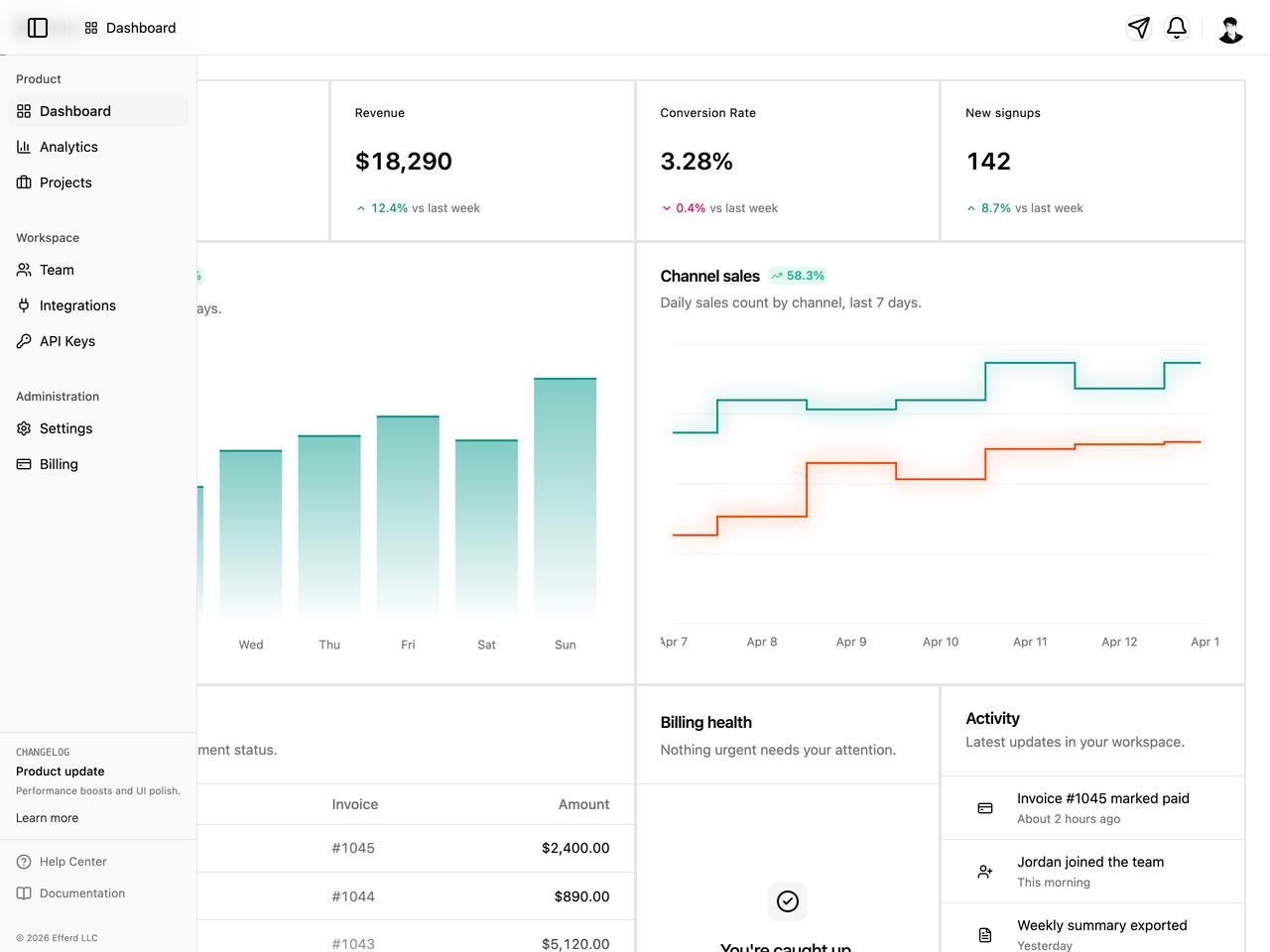Click the Dashboard grid icon in header
This screenshot has height=952, width=1270.
tap(91, 28)
